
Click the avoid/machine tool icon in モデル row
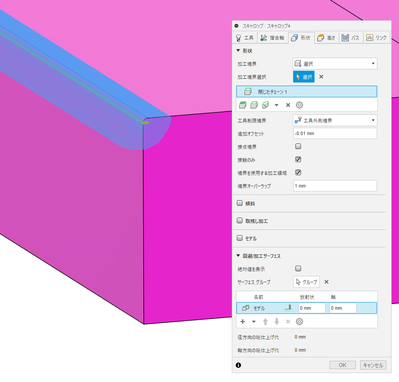coord(289,308)
